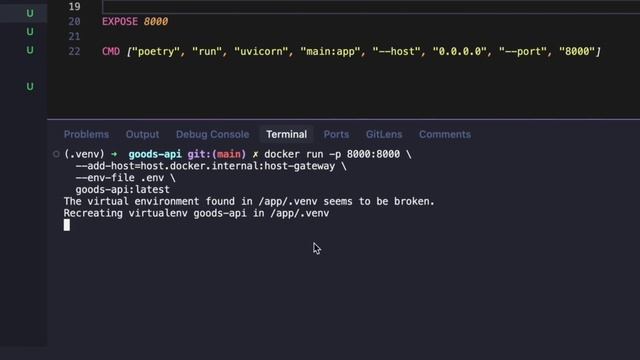Open the Debug Console tab
640x360 pixels.
click(x=212, y=134)
